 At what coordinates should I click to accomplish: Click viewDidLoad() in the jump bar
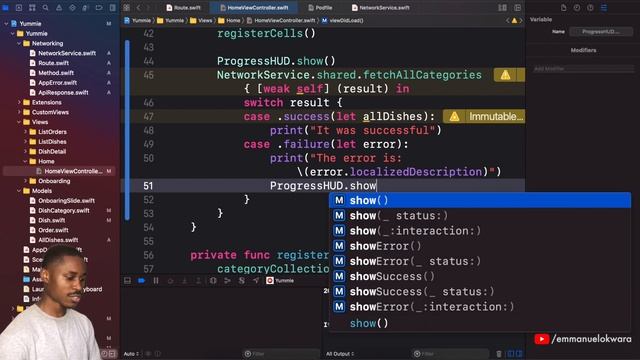tap(343, 20)
